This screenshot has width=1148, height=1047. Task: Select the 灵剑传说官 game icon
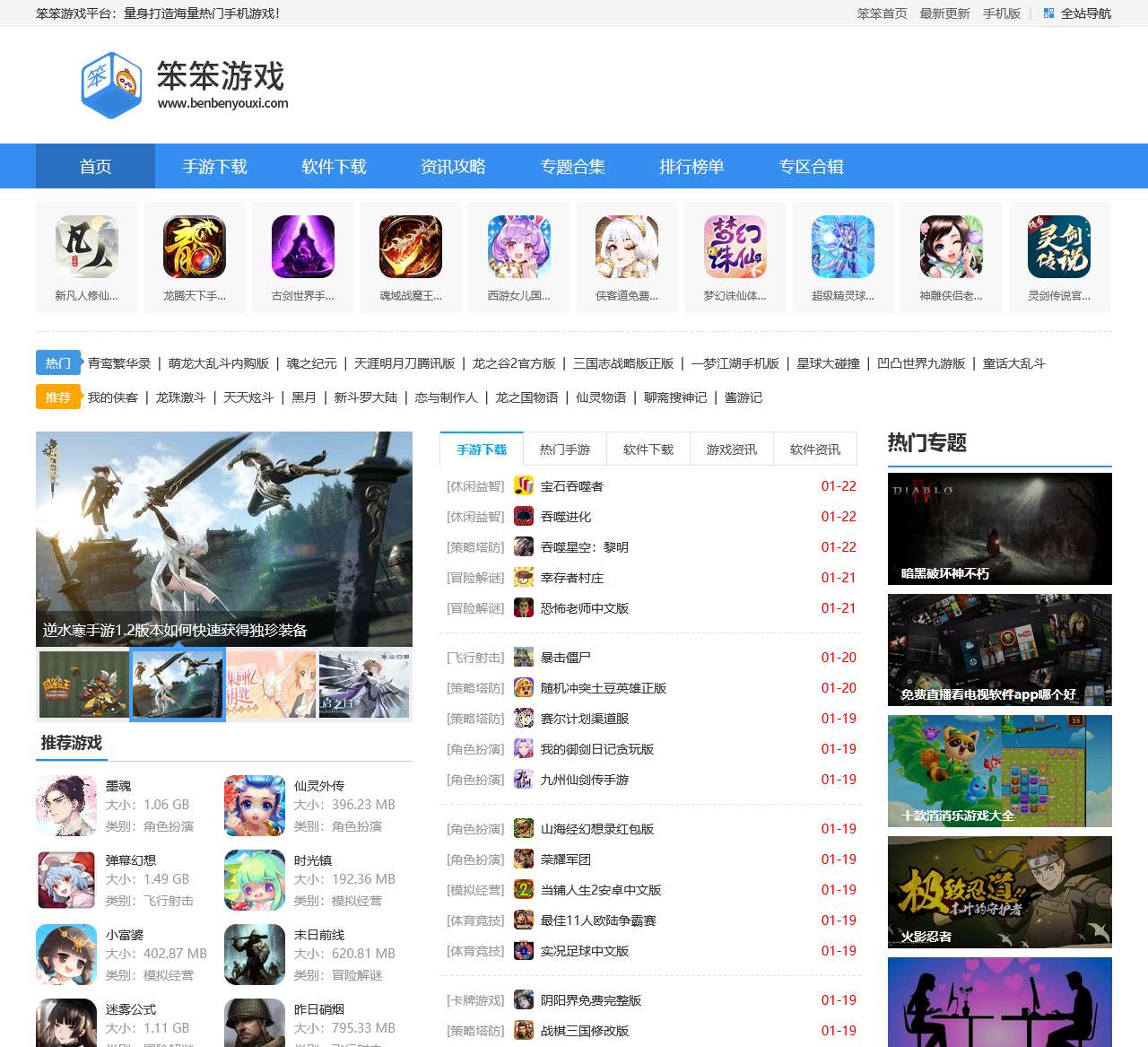pyautogui.click(x=1059, y=247)
